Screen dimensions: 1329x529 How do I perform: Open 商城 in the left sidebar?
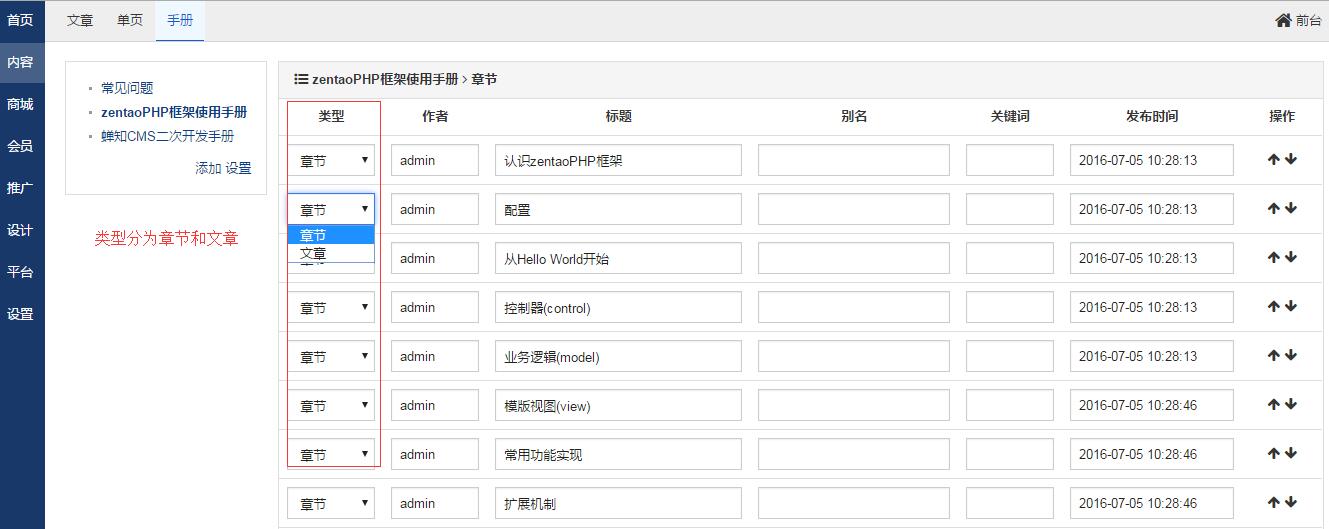(x=20, y=104)
